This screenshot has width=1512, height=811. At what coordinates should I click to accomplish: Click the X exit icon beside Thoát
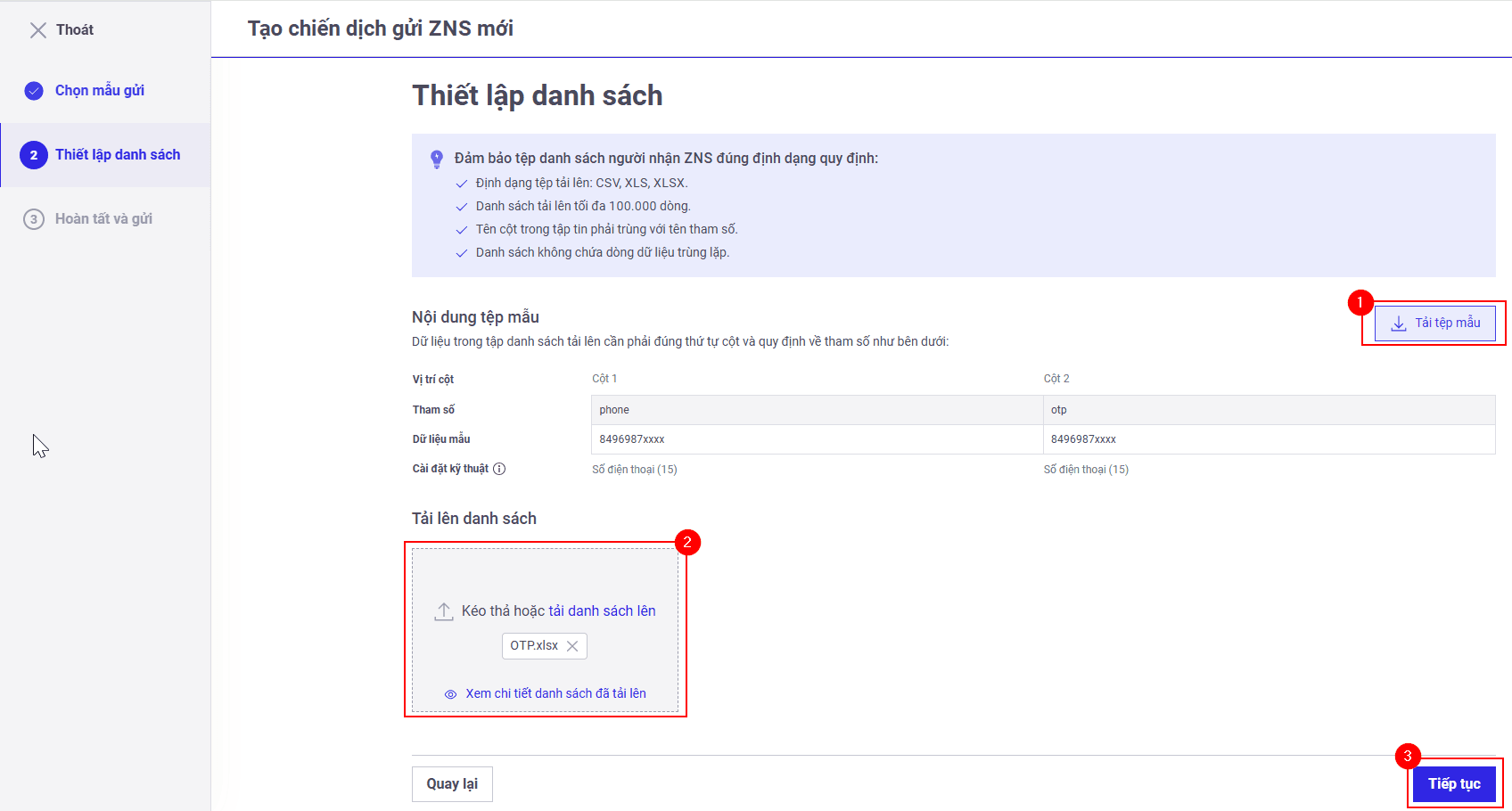coord(37,30)
